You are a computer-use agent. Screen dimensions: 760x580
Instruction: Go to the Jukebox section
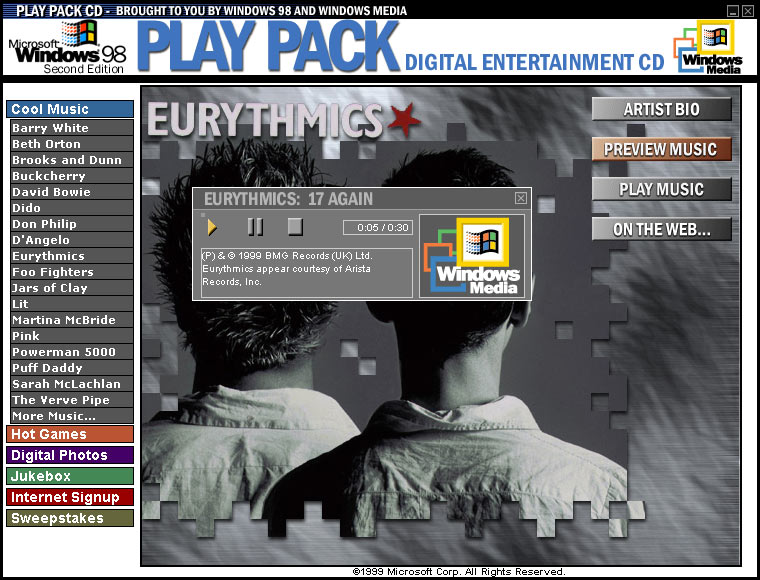click(x=70, y=476)
